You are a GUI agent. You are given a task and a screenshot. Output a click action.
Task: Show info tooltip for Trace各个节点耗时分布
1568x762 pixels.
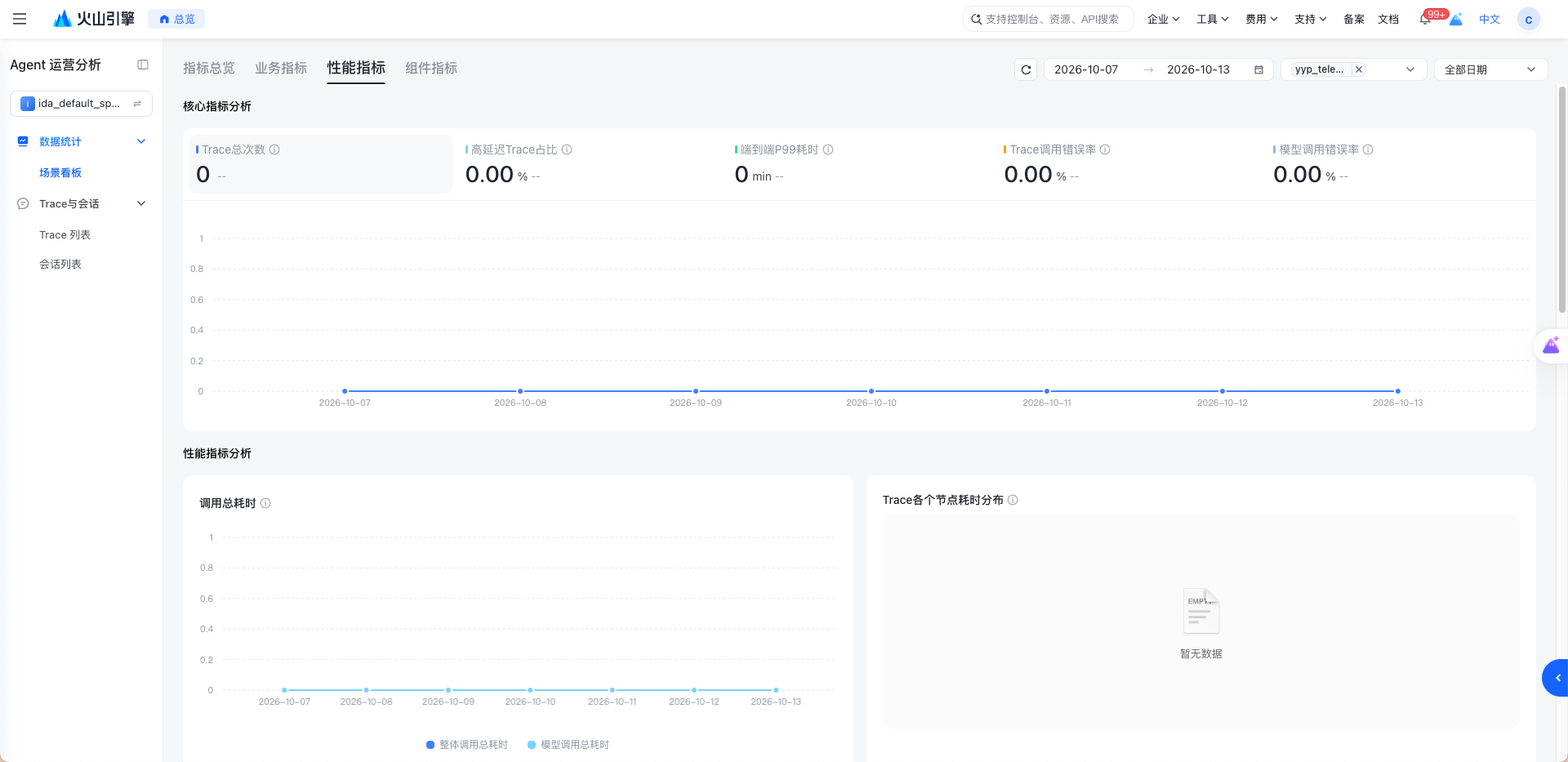tap(1013, 500)
